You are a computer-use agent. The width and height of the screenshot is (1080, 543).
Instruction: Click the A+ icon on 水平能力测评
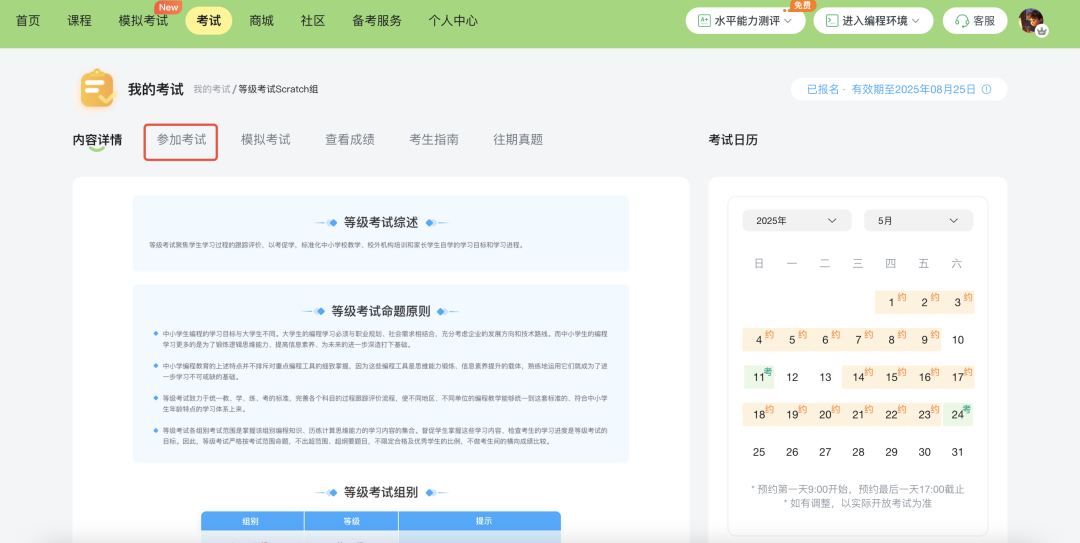pyautogui.click(x=704, y=21)
